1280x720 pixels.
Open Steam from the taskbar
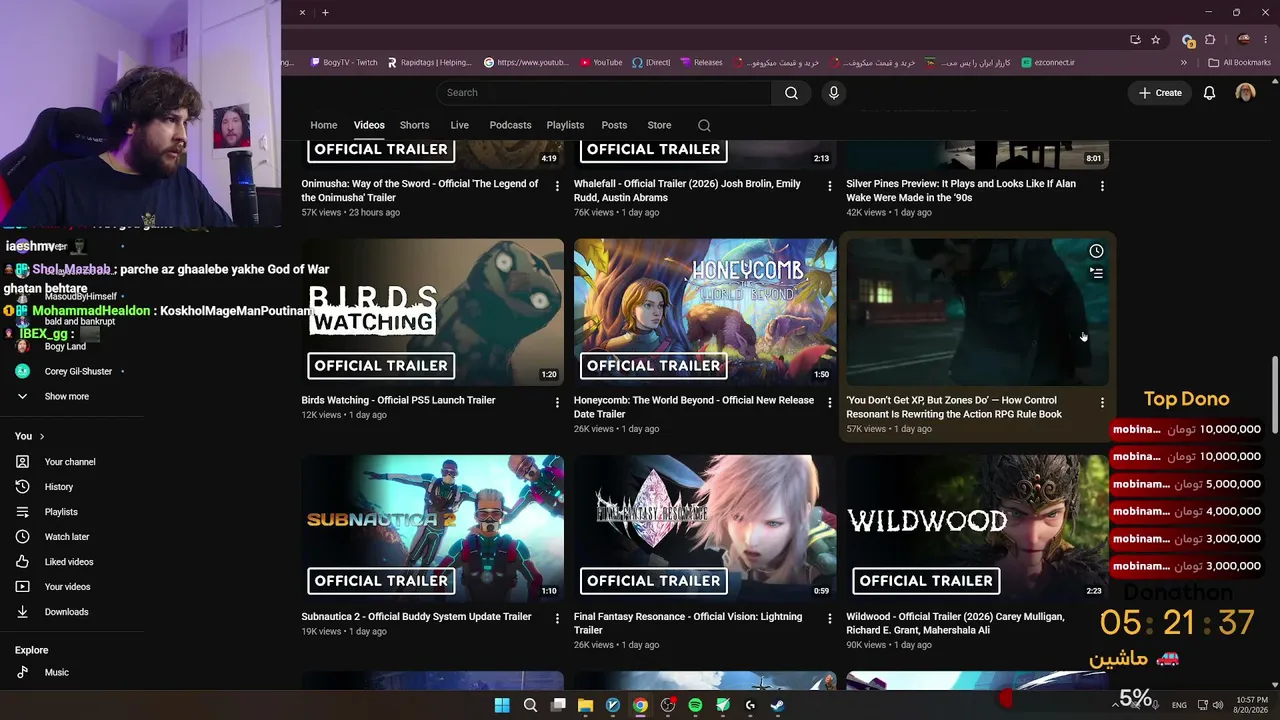click(x=777, y=705)
